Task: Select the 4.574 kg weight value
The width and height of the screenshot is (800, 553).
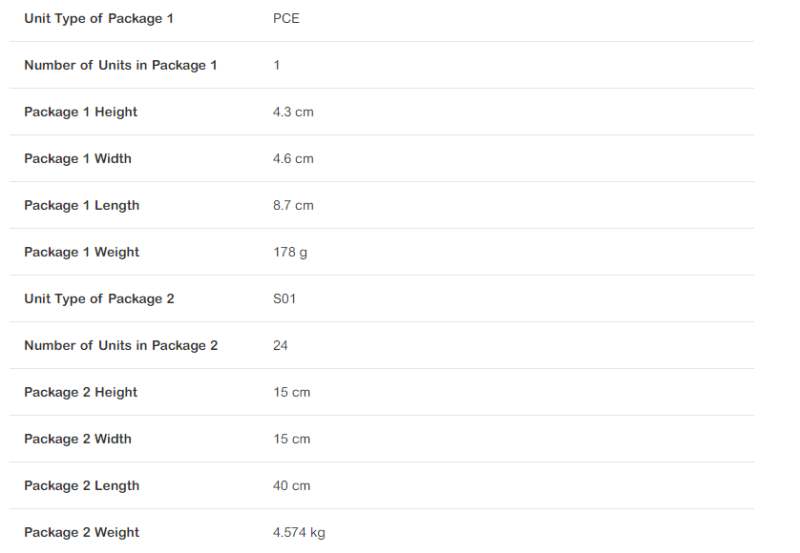Action: (299, 532)
